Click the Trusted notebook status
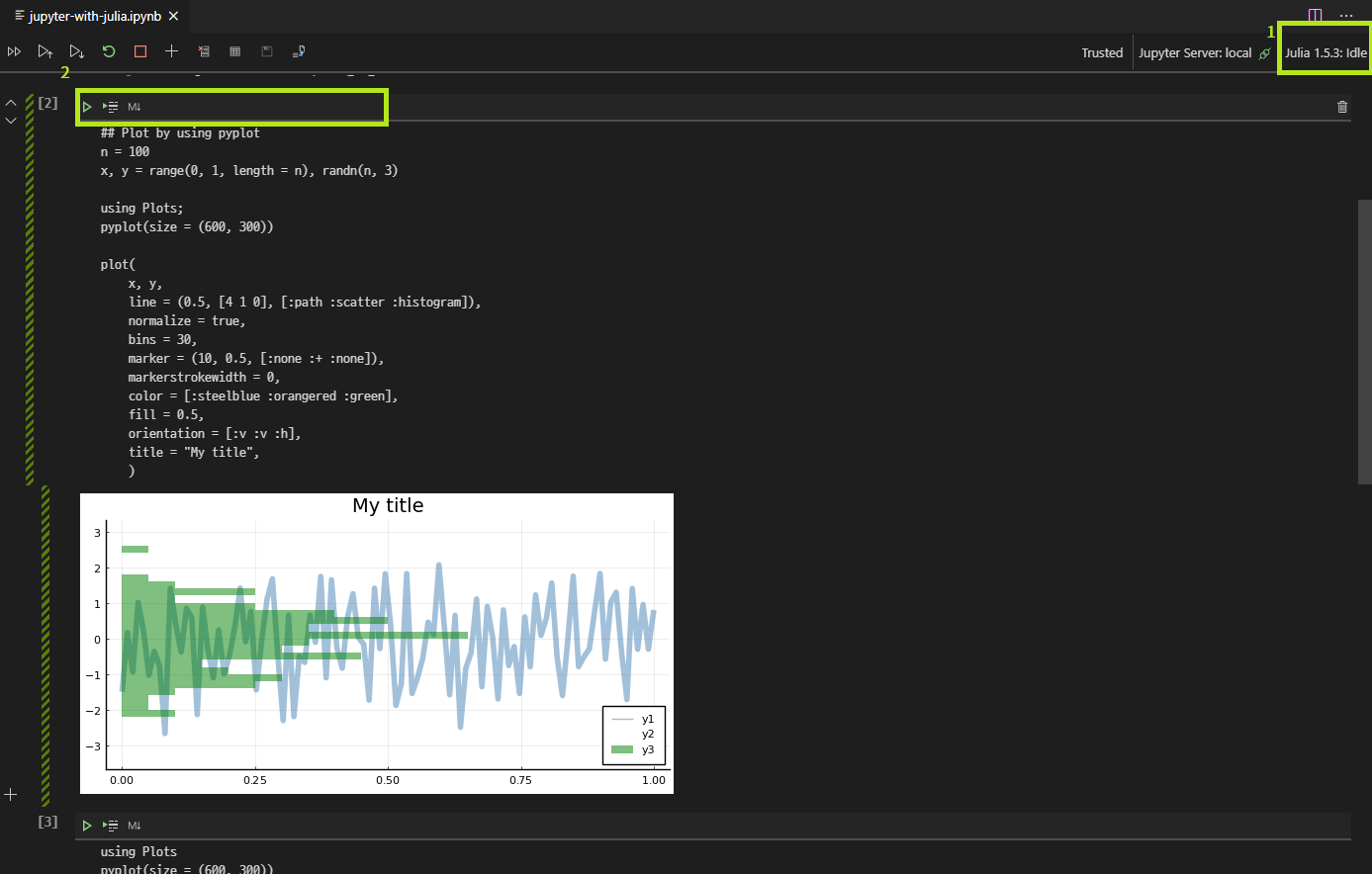Screen dimensions: 1372x874 click(1102, 53)
